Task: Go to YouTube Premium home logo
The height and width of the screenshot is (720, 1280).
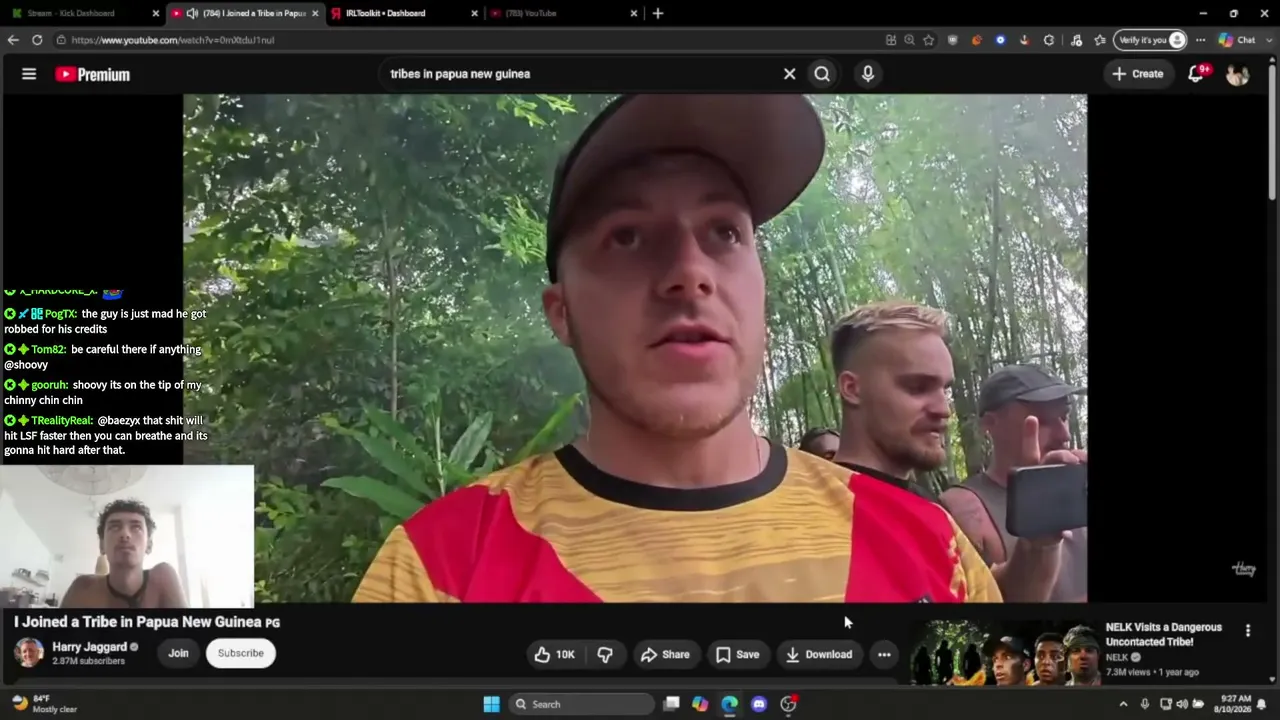Action: coord(93,74)
